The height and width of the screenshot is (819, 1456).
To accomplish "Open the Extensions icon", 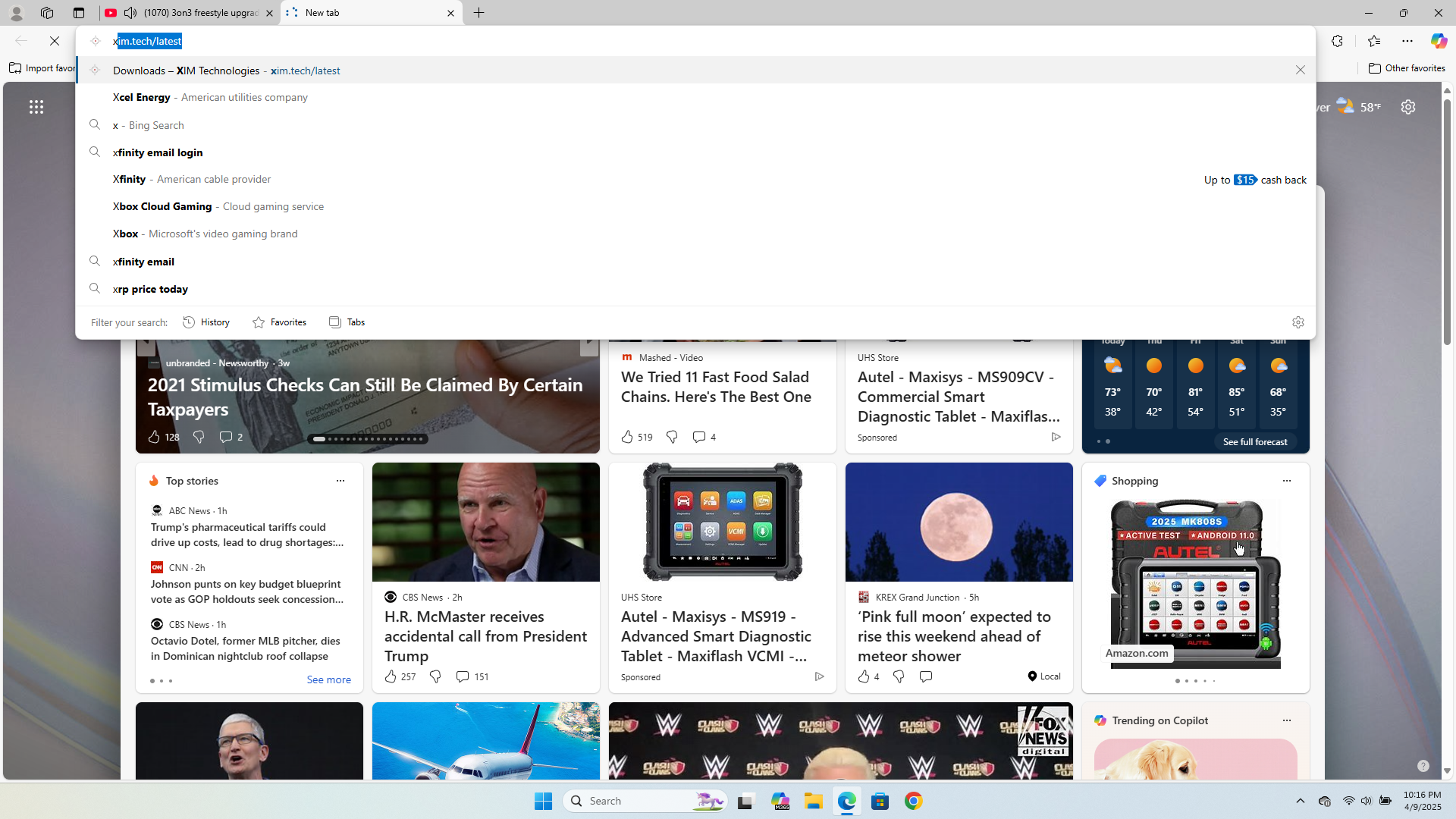I will tap(1337, 41).
